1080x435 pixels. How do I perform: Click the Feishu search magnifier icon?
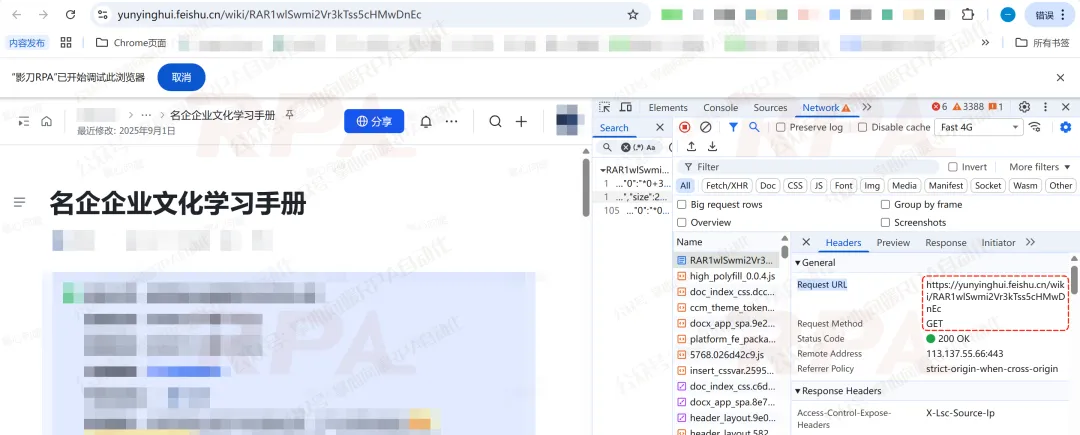pos(495,122)
